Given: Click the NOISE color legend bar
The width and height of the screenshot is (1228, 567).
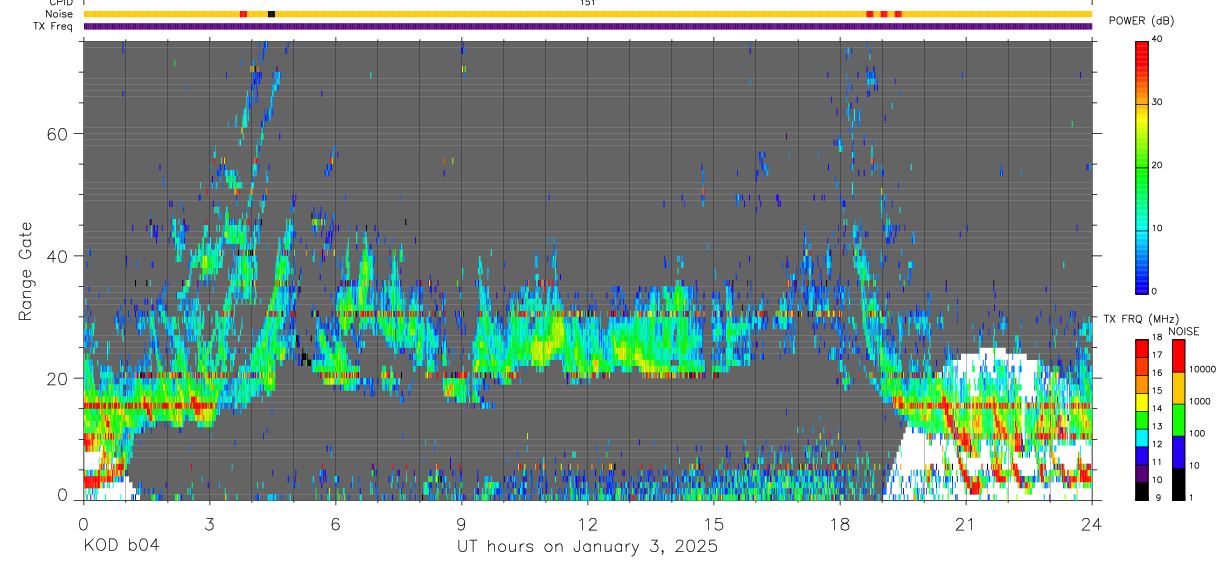Looking at the screenshot, I should (1178, 418).
